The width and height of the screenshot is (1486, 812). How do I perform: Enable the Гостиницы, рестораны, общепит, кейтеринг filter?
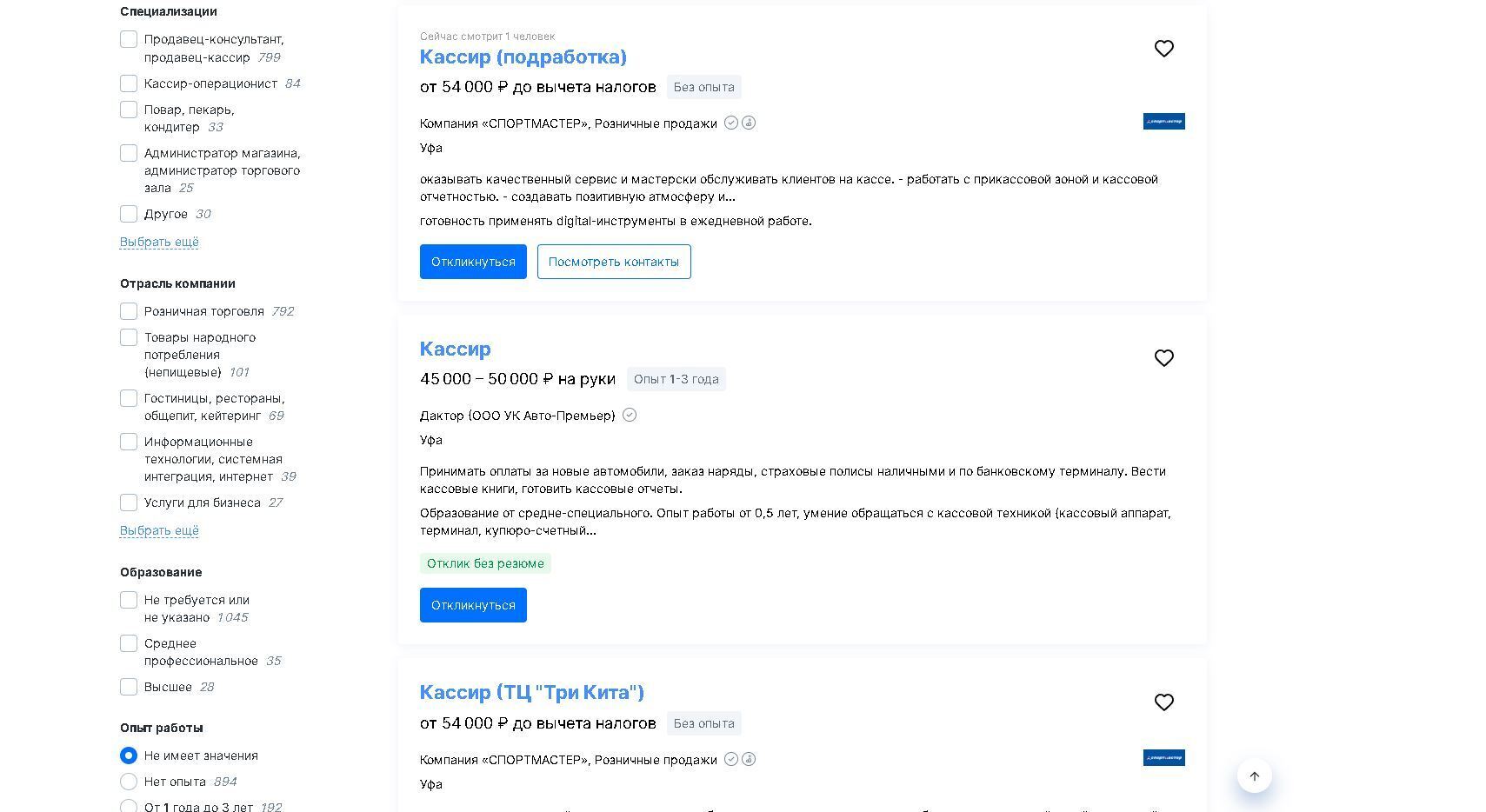(129, 398)
